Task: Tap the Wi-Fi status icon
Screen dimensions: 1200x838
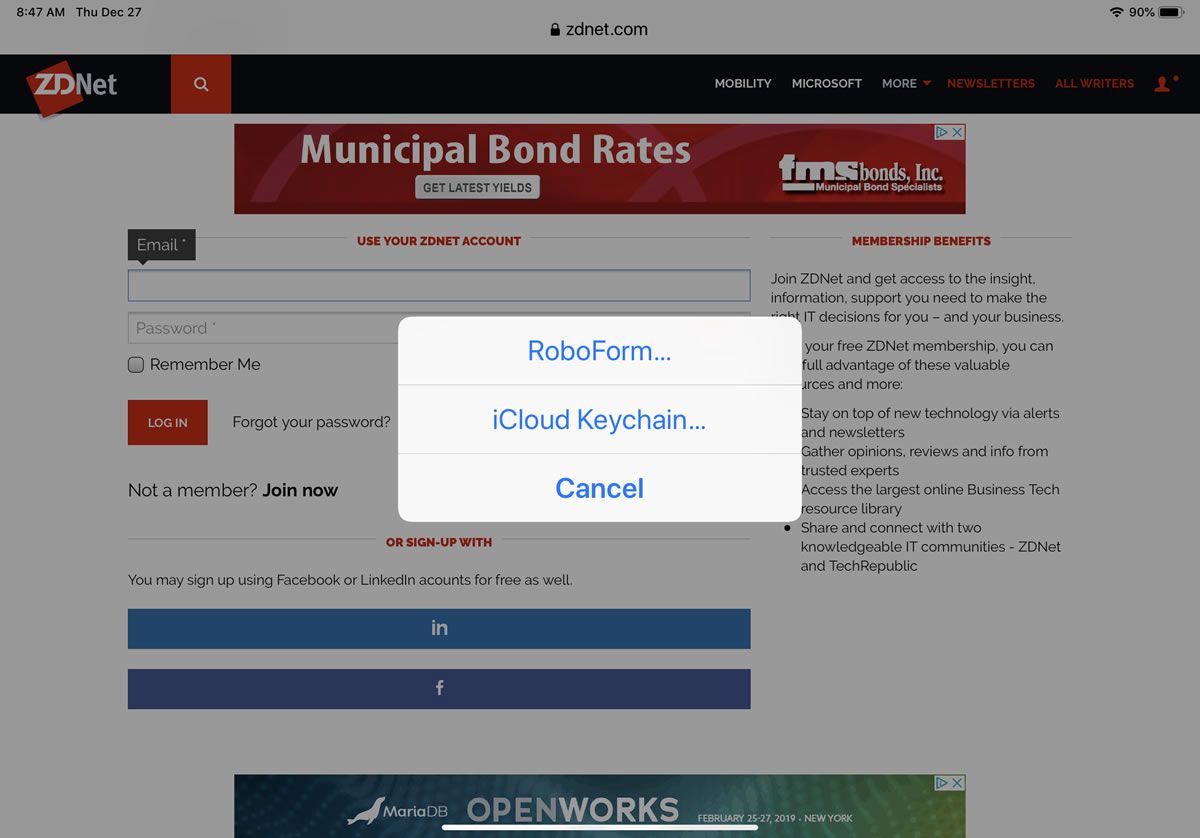Action: pos(1116,12)
